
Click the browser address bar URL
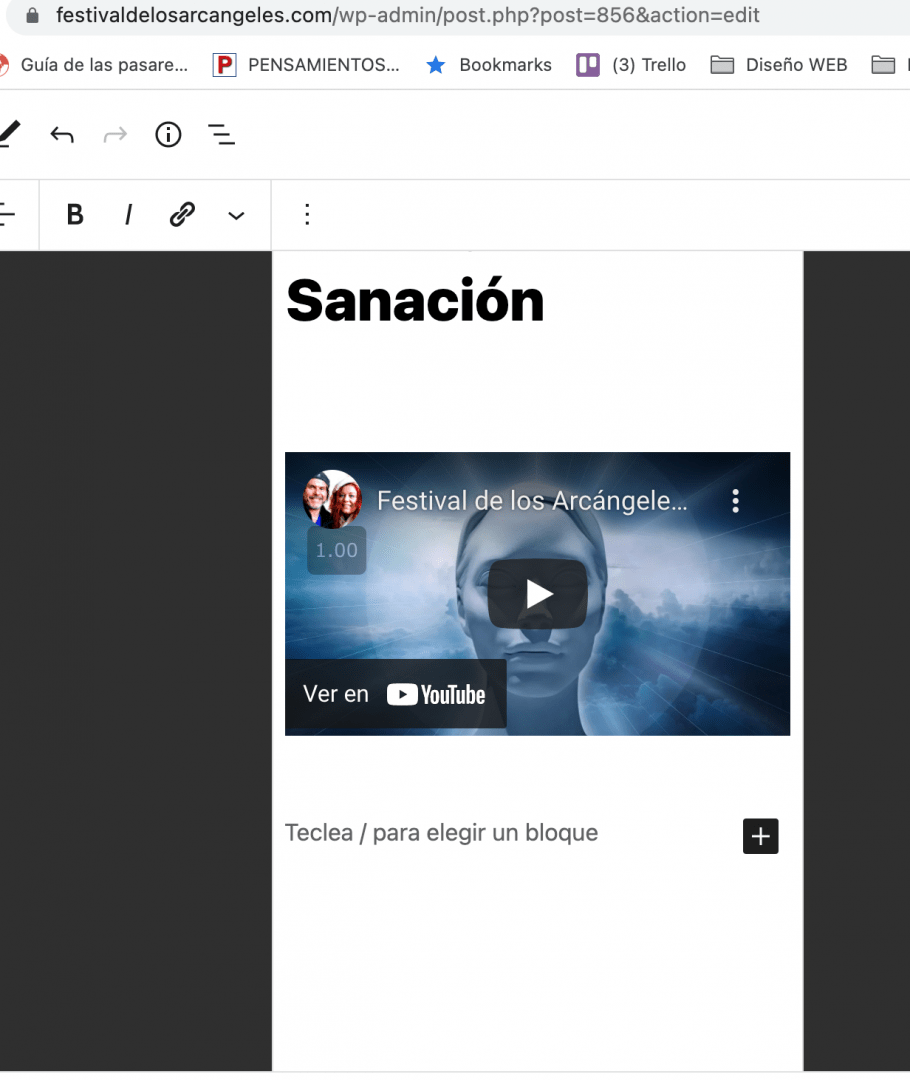pos(408,15)
